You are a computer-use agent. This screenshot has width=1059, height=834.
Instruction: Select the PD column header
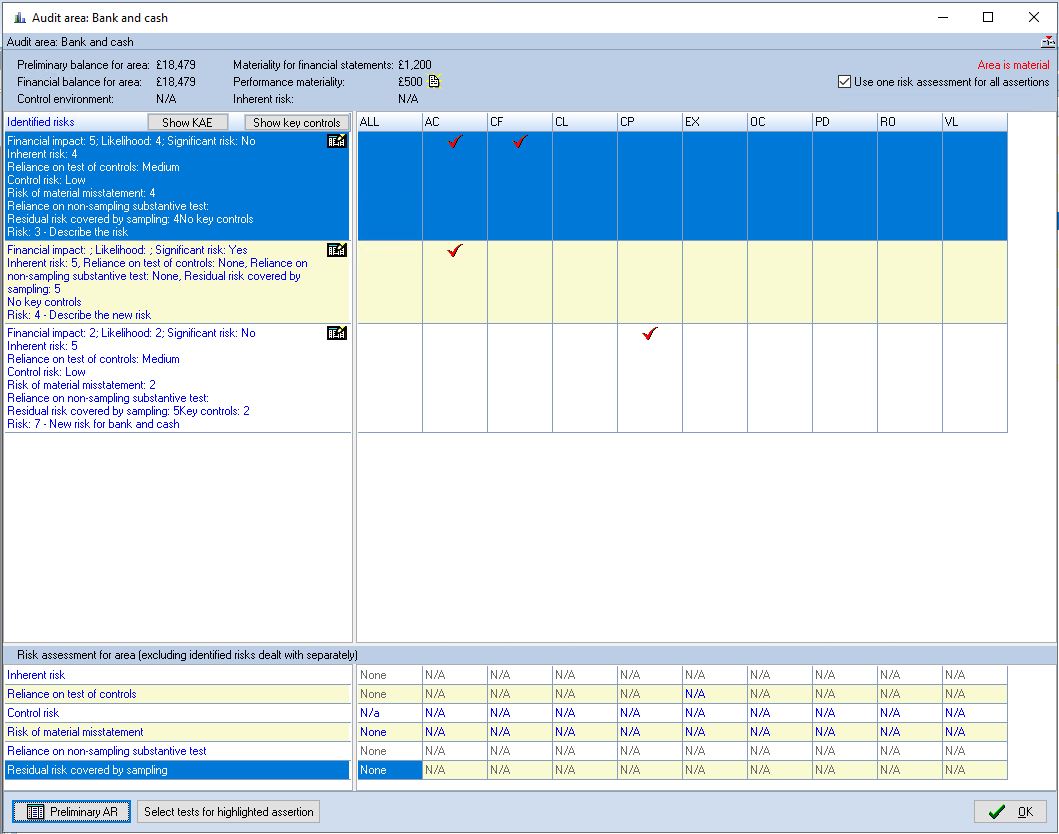coord(844,122)
